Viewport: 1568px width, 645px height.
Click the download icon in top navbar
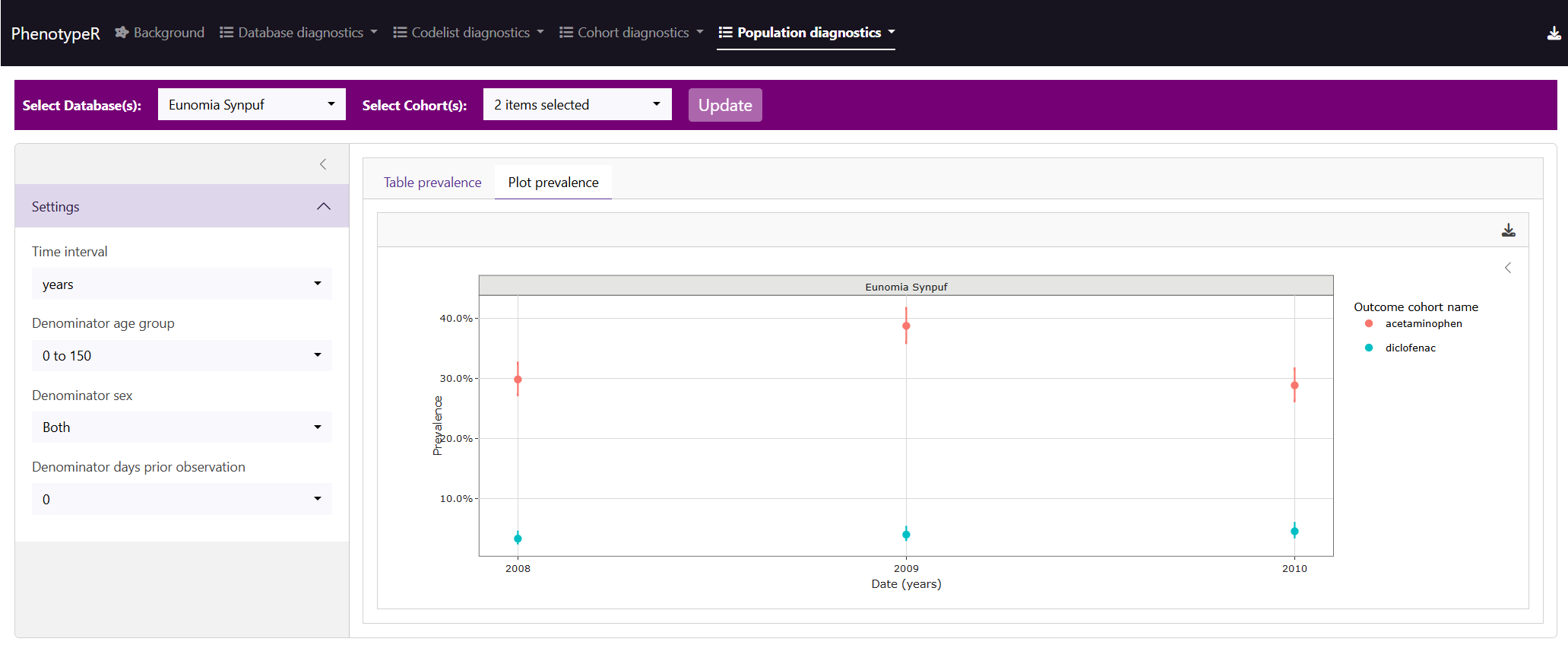pos(1554,33)
